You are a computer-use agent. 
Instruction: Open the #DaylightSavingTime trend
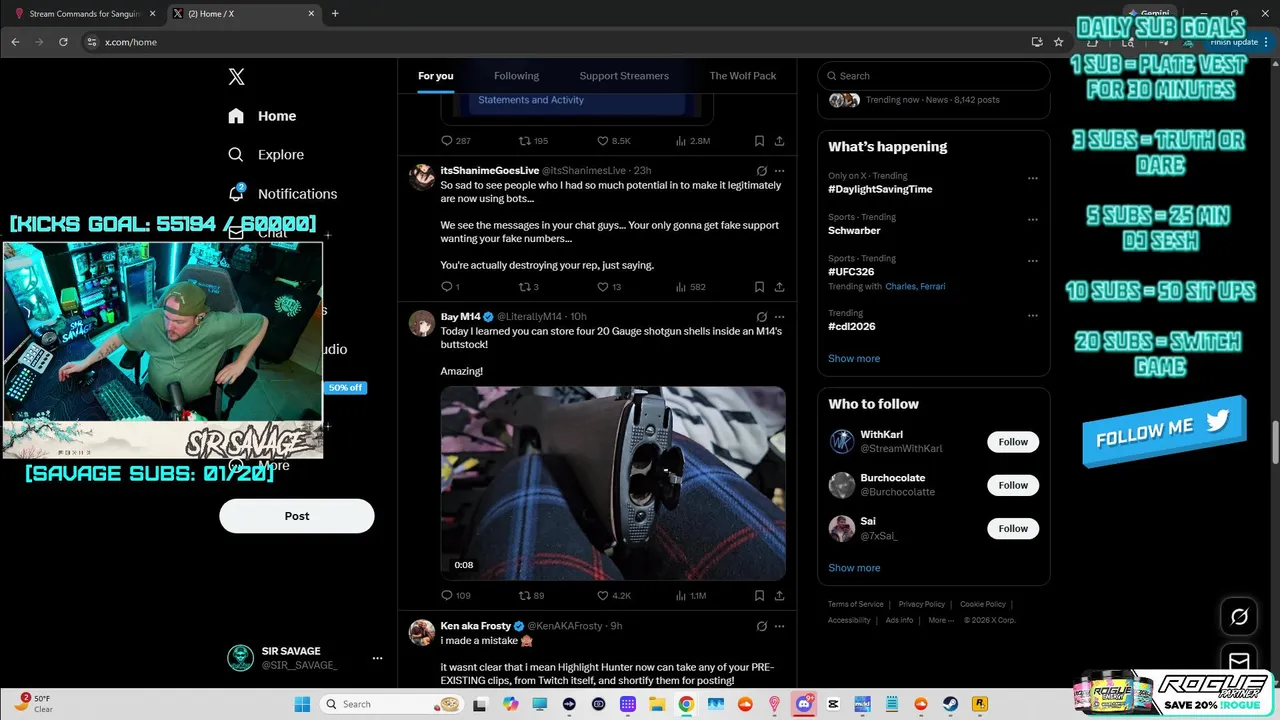[880, 189]
